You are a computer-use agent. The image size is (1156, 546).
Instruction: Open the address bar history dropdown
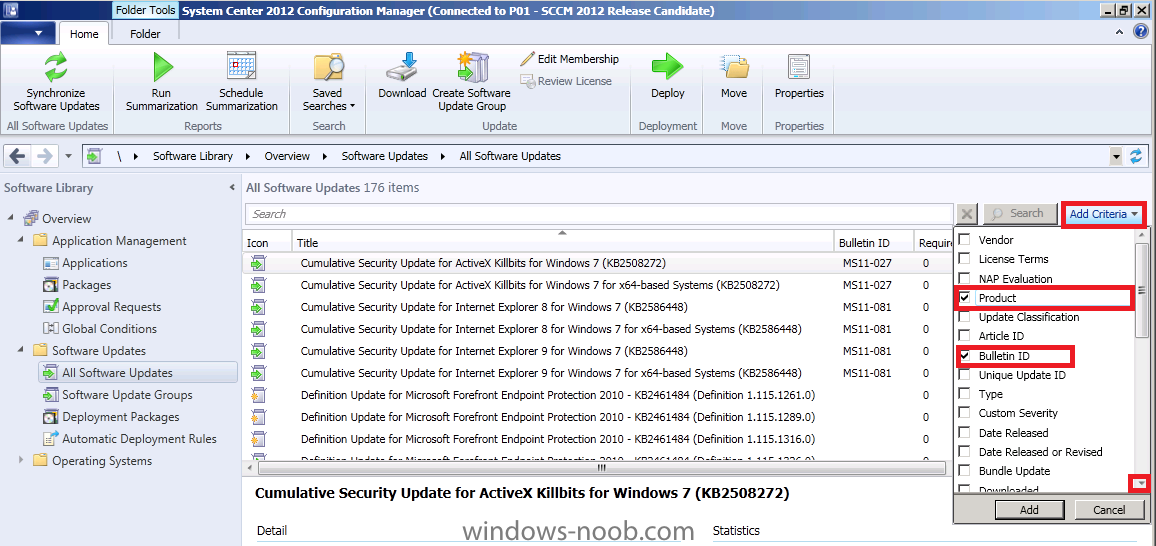pos(1115,156)
